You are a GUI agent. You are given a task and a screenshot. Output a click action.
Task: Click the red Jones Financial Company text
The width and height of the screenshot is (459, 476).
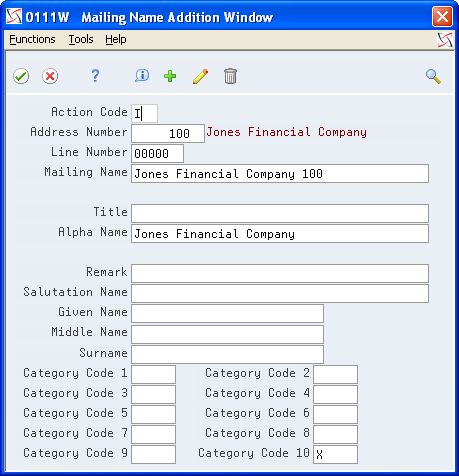pyautogui.click(x=287, y=132)
